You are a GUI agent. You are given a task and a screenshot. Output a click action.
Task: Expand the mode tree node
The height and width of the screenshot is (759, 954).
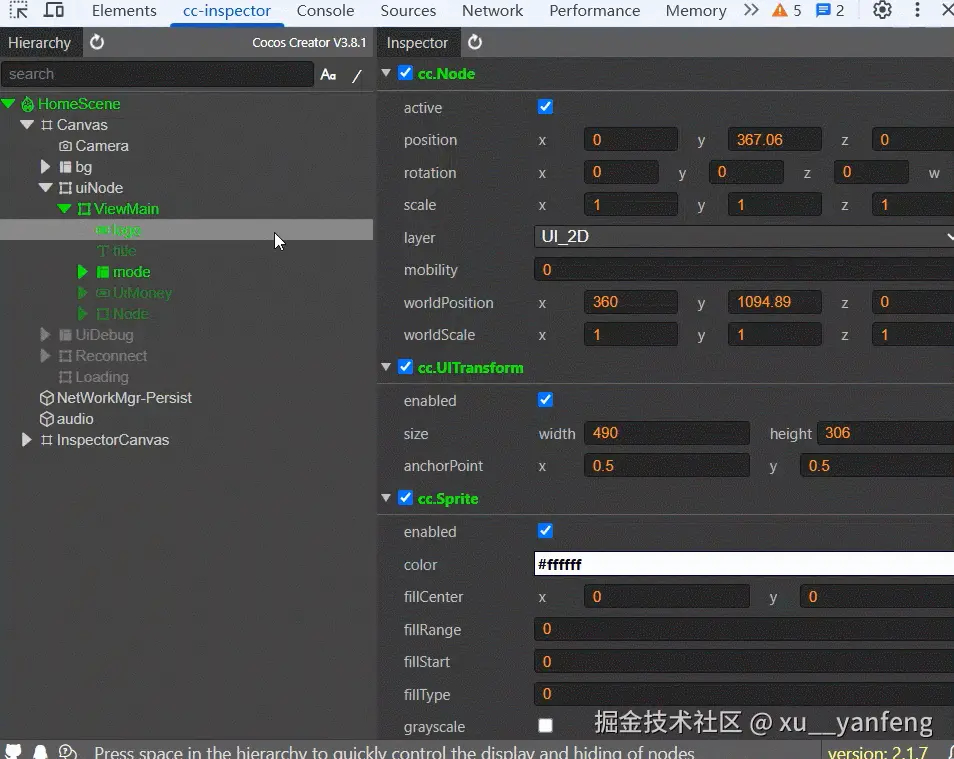83,272
